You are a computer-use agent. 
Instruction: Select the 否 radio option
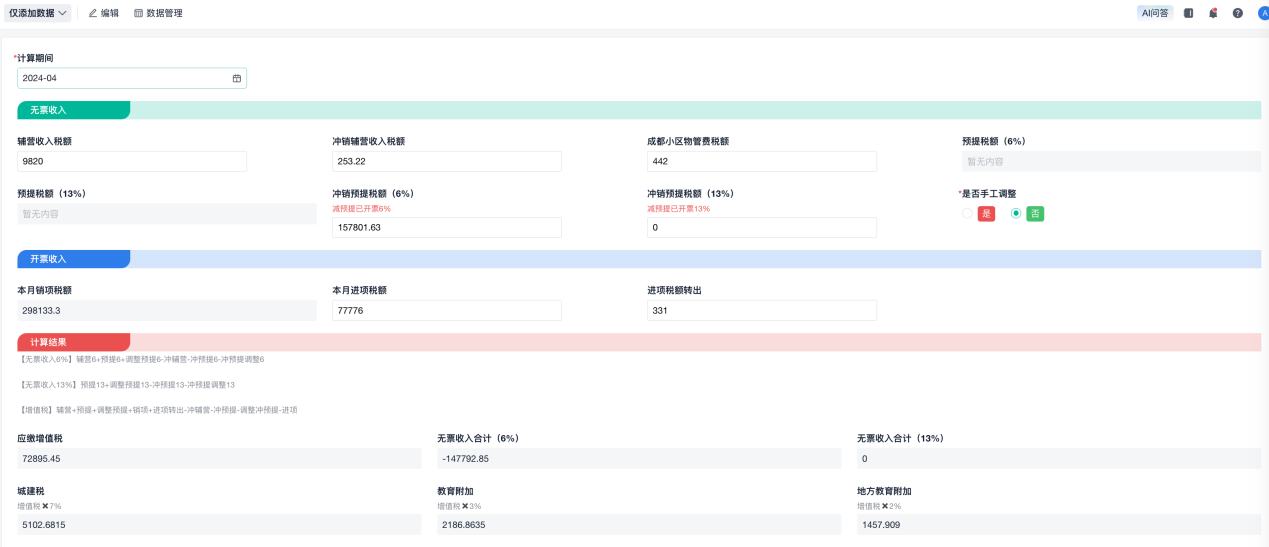(1016, 213)
